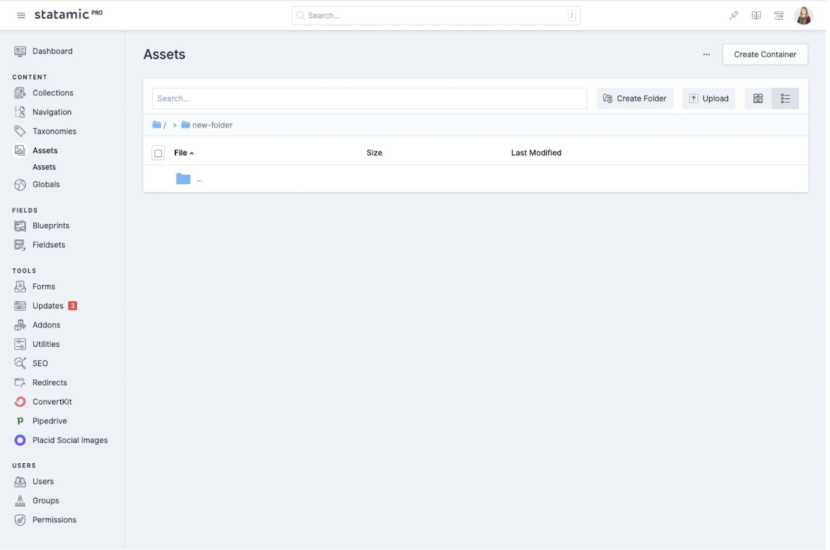
Task: Click the Create Container button
Action: [x=764, y=55]
